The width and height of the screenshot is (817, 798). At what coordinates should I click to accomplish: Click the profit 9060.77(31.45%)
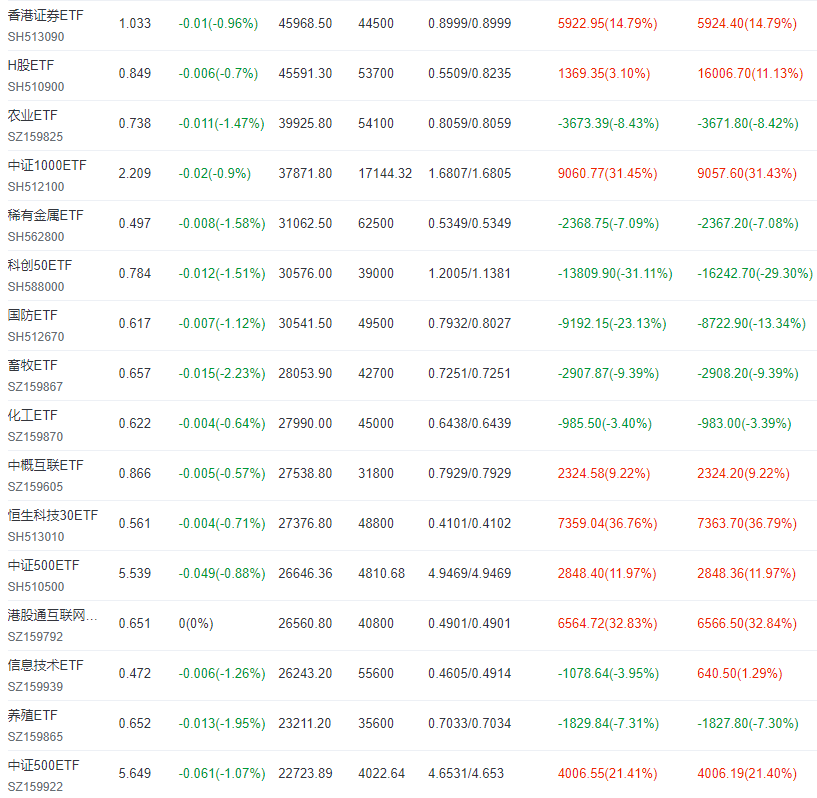[608, 174]
